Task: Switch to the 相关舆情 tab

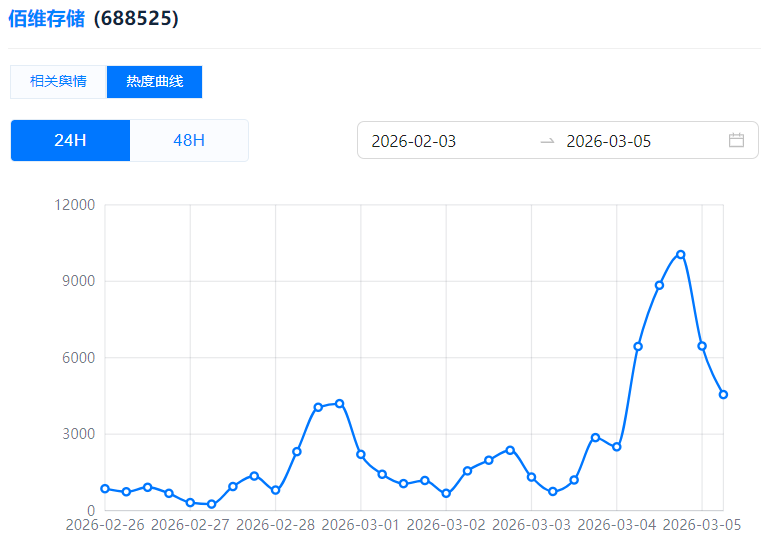Action: (58, 82)
